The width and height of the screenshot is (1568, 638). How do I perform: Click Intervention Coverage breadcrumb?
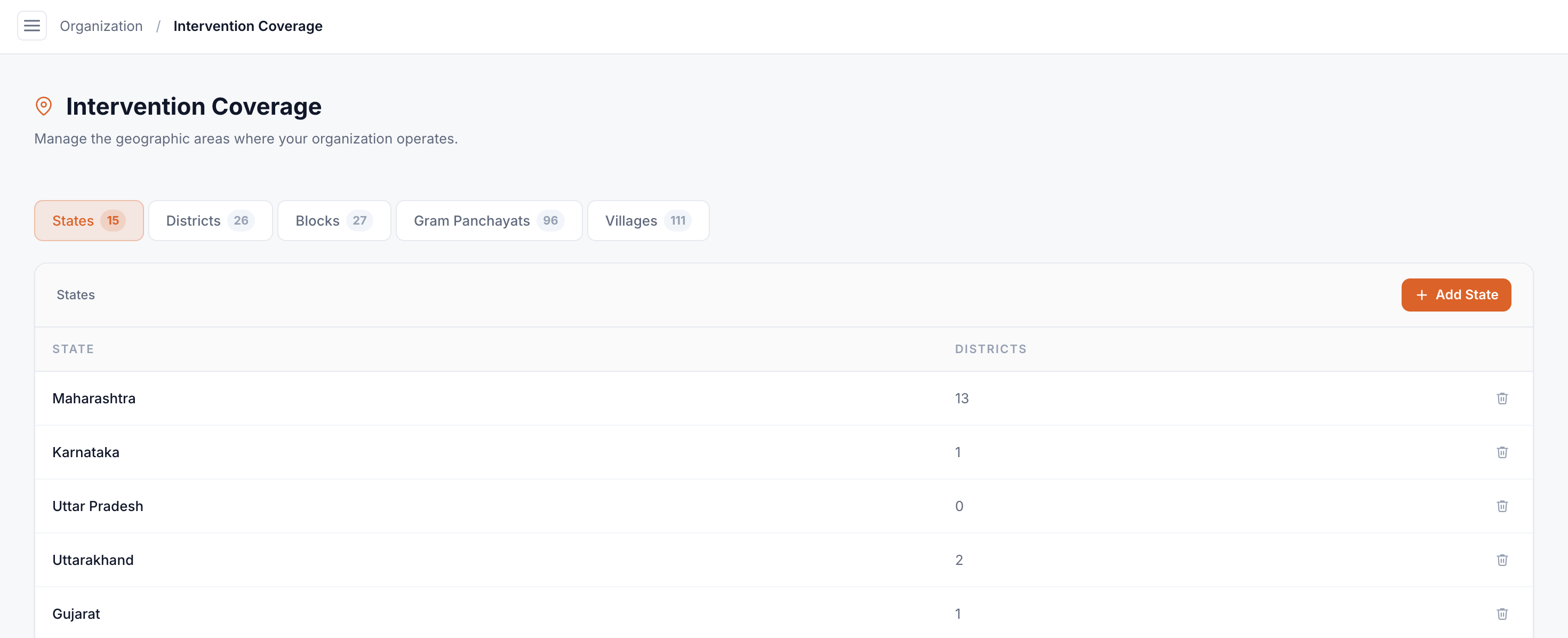tap(248, 26)
